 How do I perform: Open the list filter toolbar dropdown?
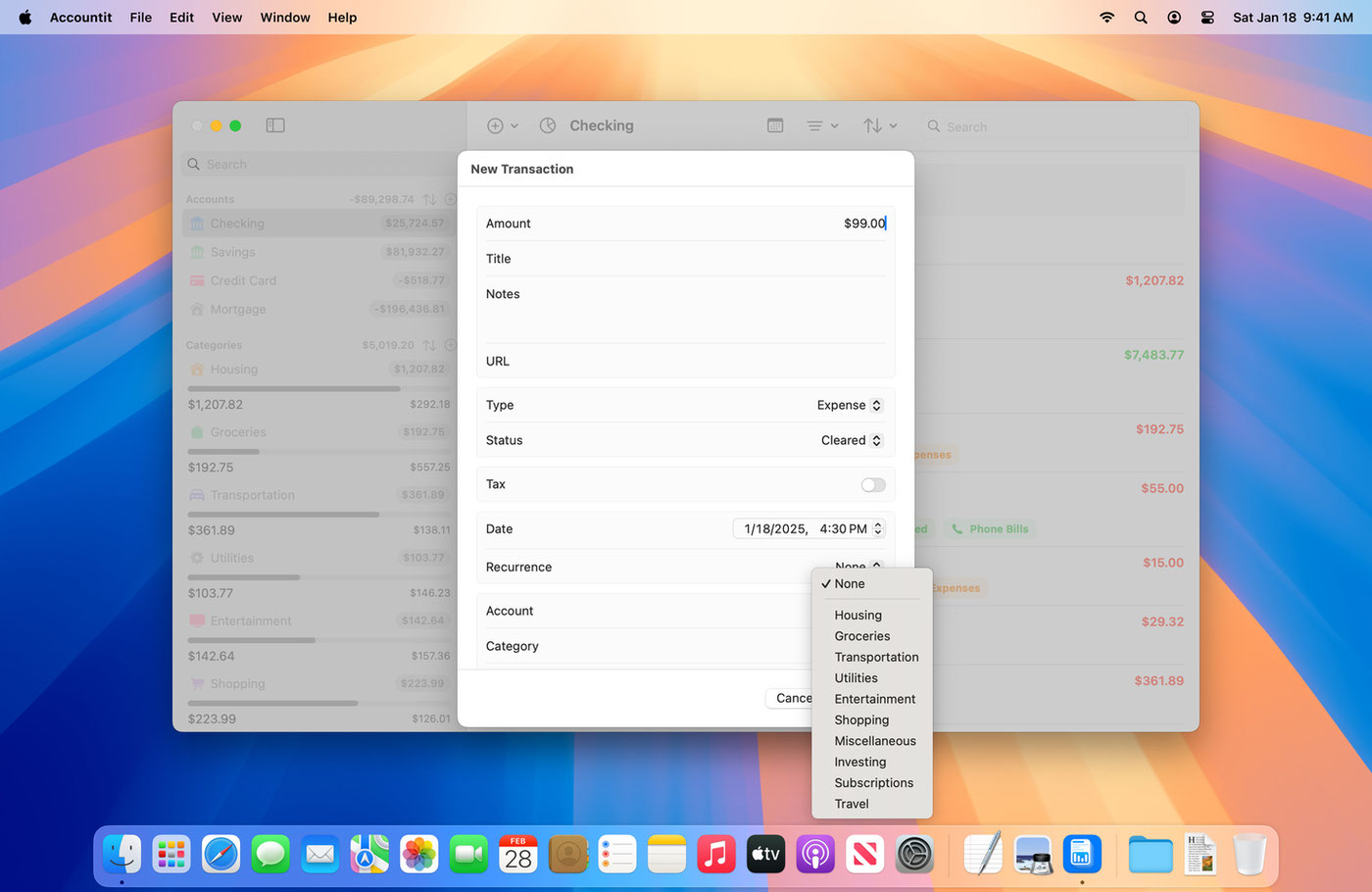click(x=822, y=125)
